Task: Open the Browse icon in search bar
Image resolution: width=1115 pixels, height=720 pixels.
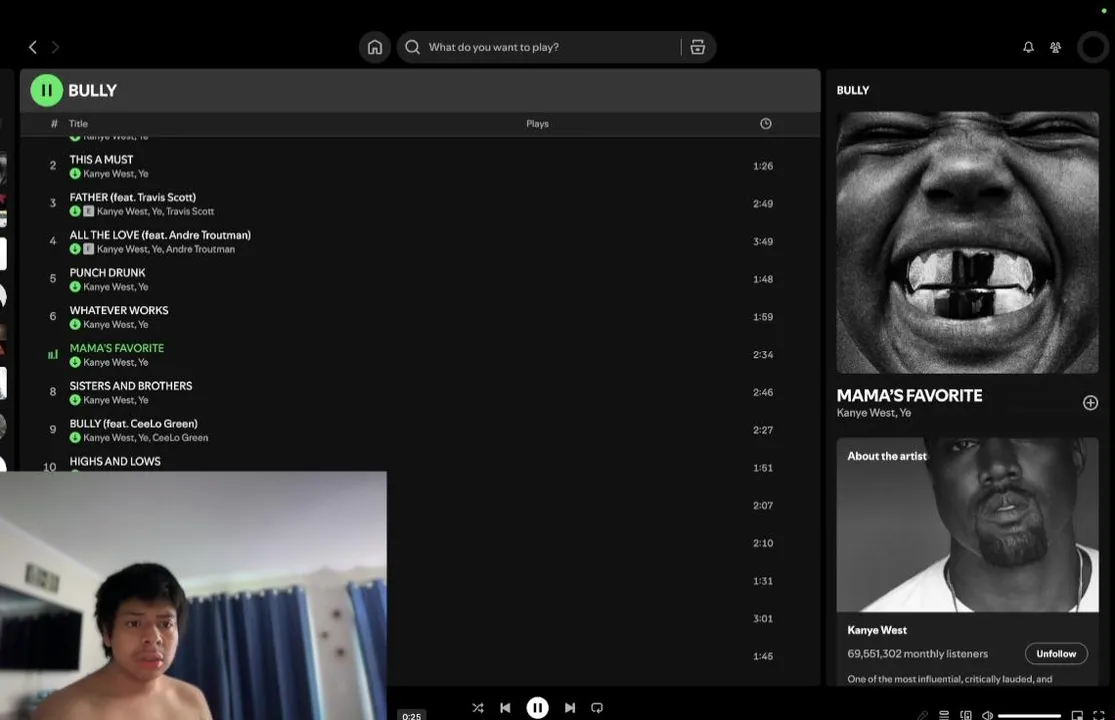Action: tap(698, 47)
